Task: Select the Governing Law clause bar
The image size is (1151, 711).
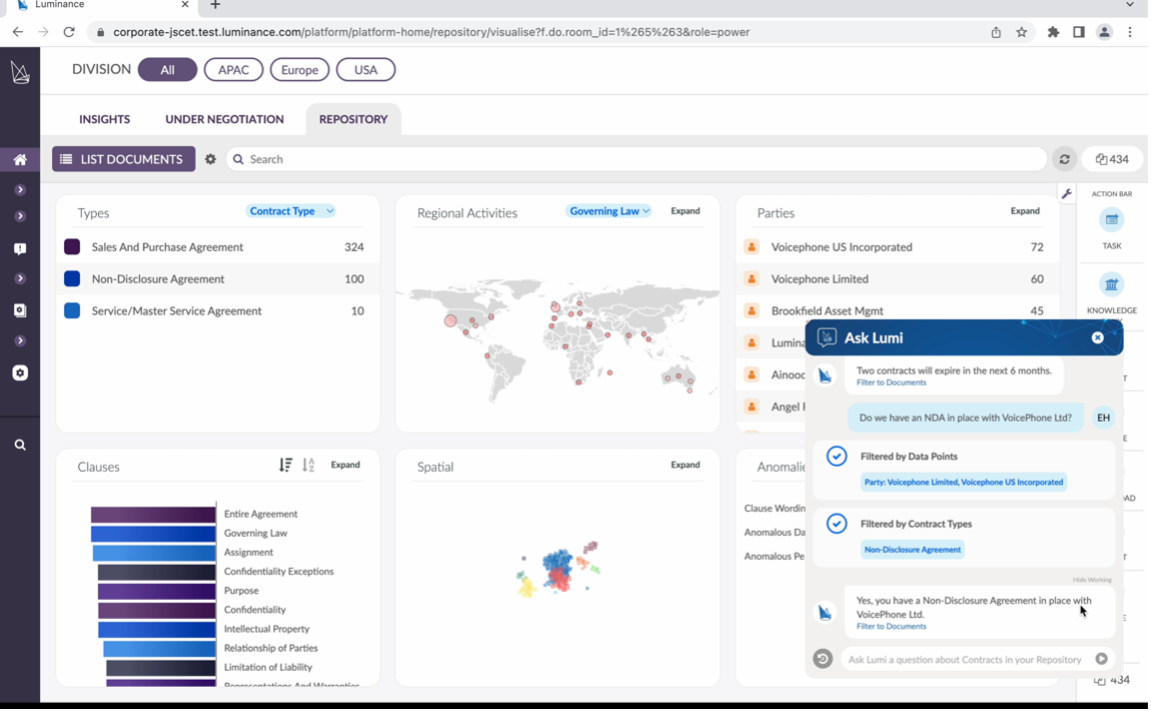Action: [x=153, y=533]
